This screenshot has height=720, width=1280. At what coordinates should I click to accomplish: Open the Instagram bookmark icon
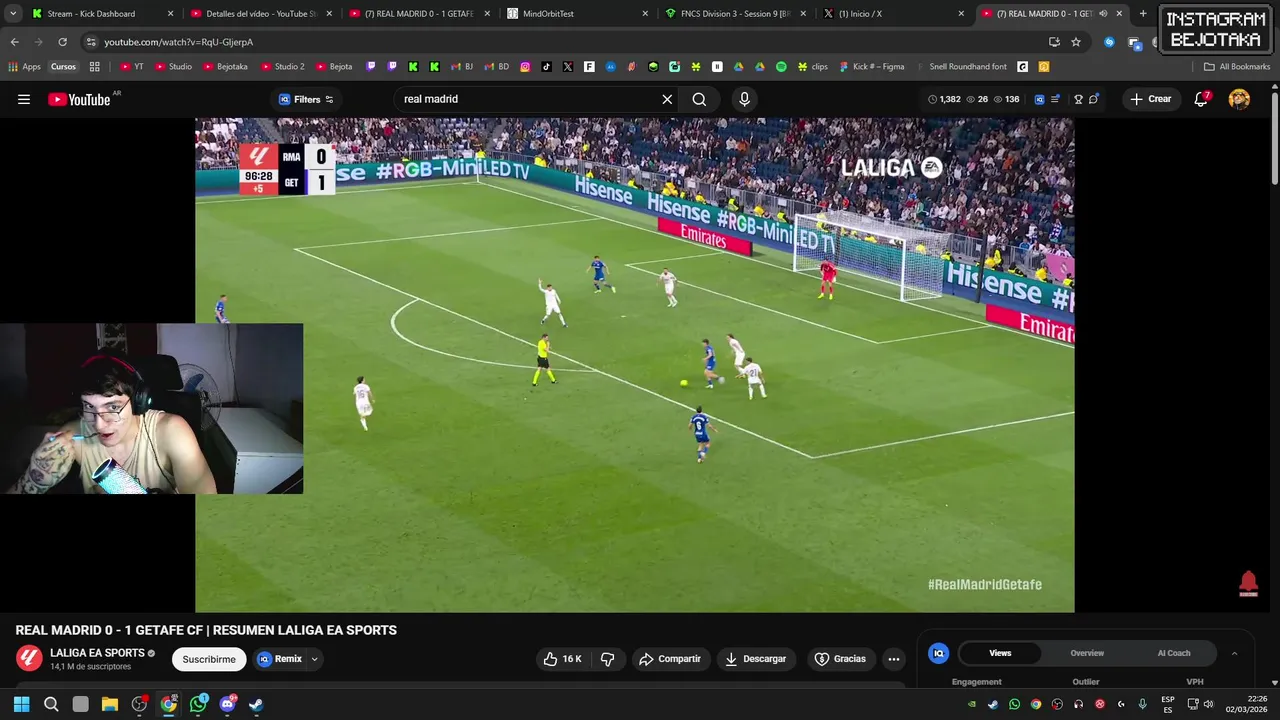525,67
